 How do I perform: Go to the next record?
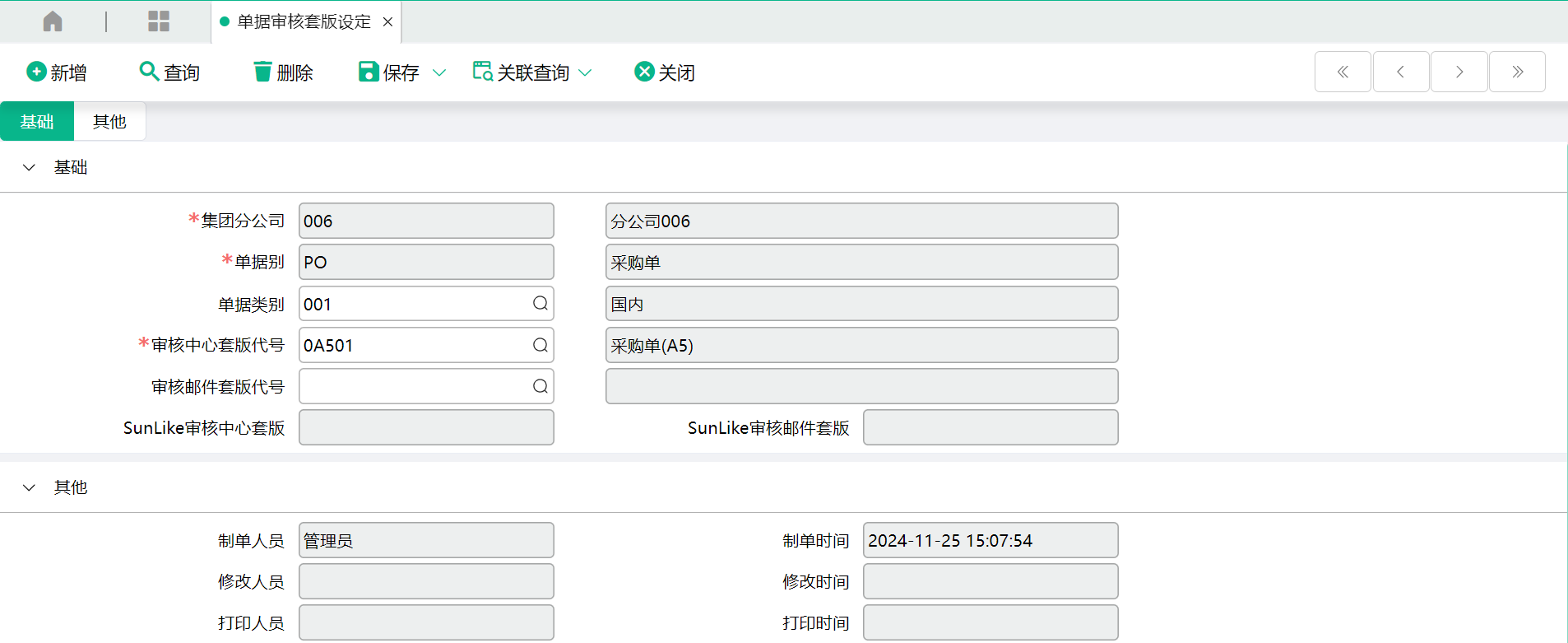pyautogui.click(x=1459, y=72)
